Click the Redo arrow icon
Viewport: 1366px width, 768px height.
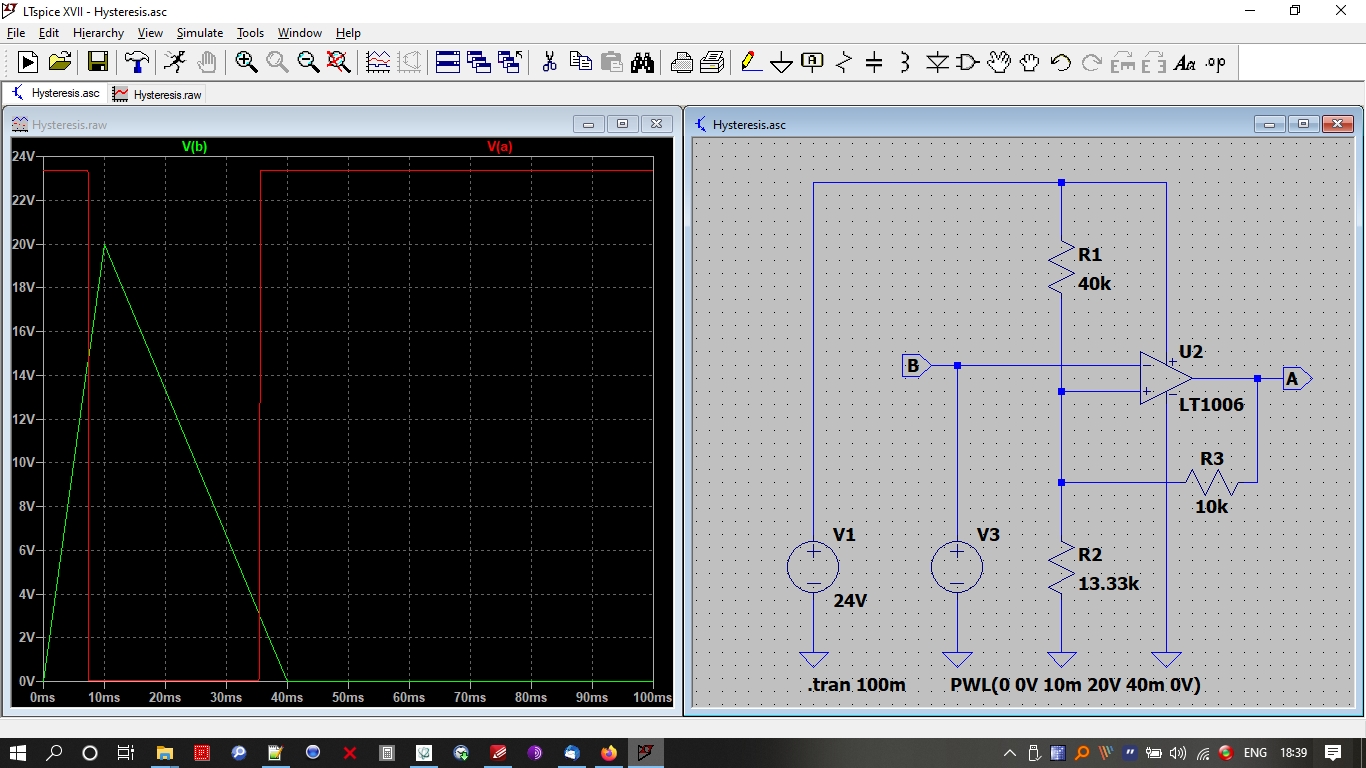[x=1092, y=62]
